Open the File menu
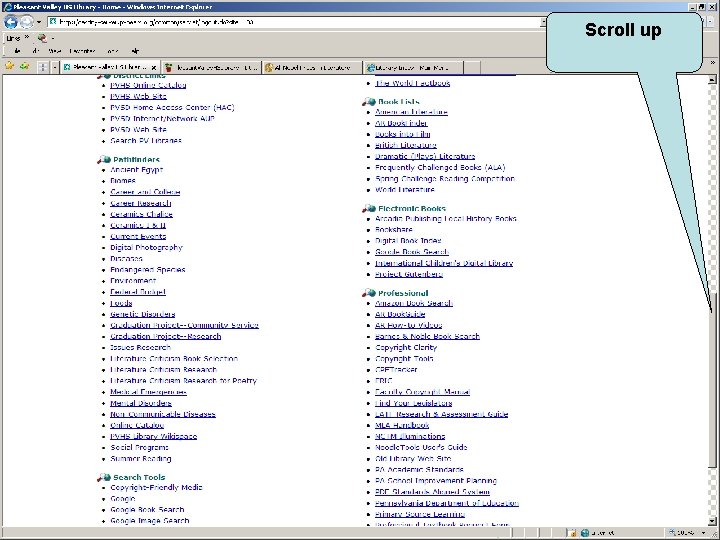Screen dimensions: 720x540 click(17, 51)
